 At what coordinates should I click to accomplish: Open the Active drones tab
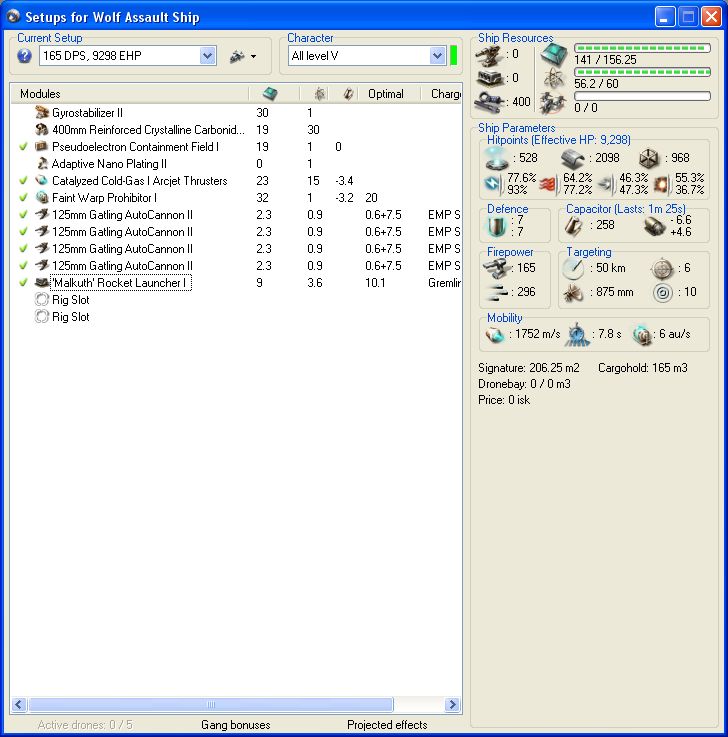pyautogui.click(x=85, y=725)
